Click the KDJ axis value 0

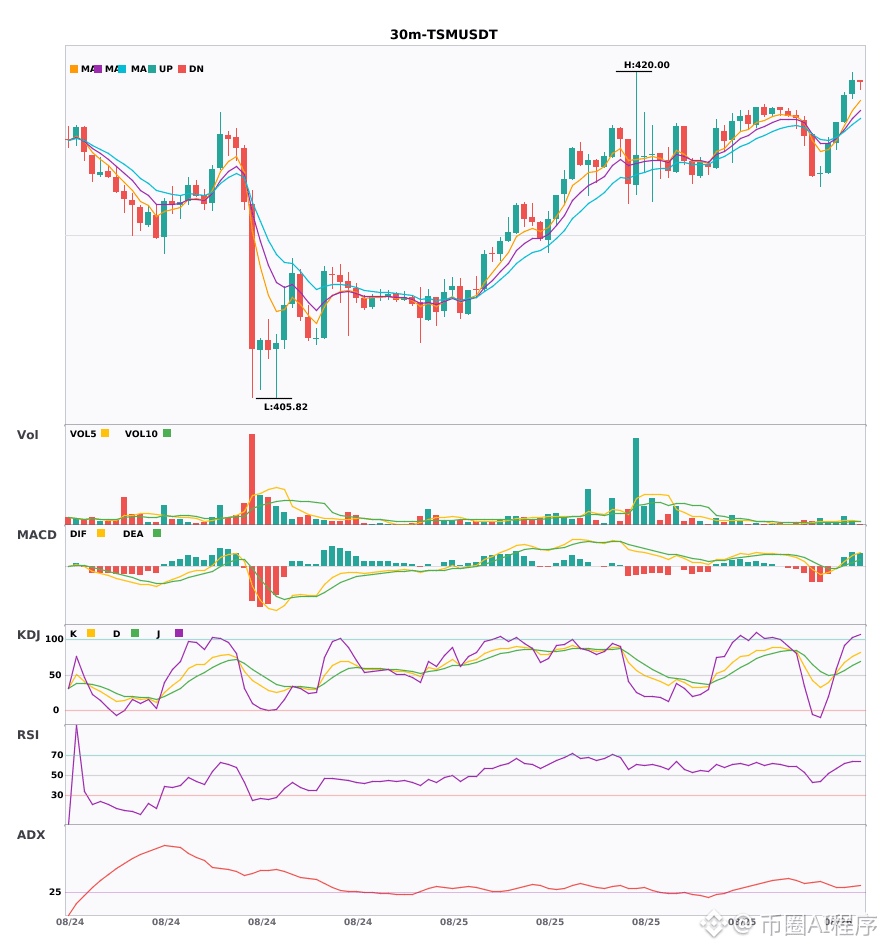pyautogui.click(x=56, y=710)
